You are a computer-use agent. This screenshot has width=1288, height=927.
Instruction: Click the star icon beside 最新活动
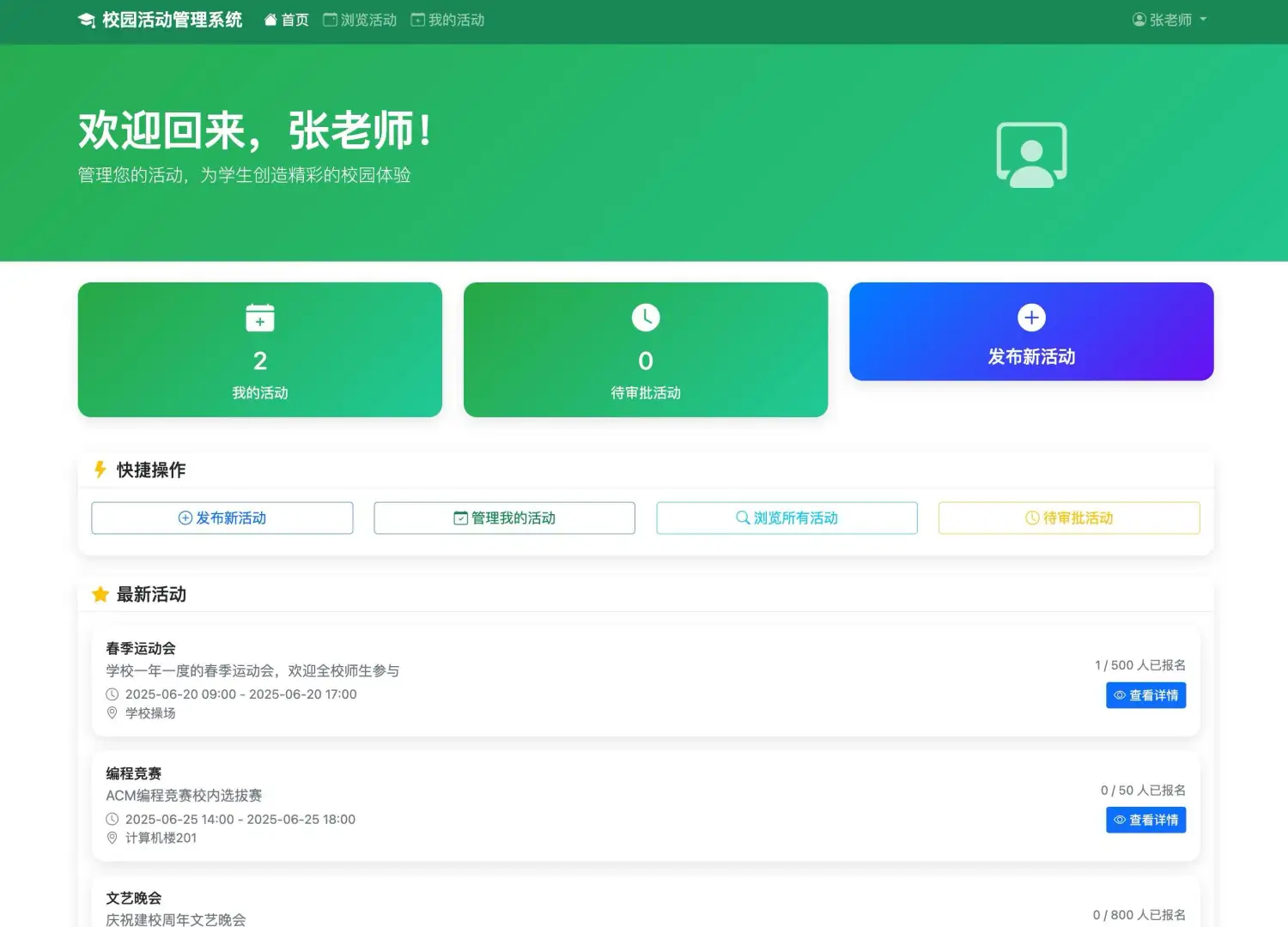(100, 594)
